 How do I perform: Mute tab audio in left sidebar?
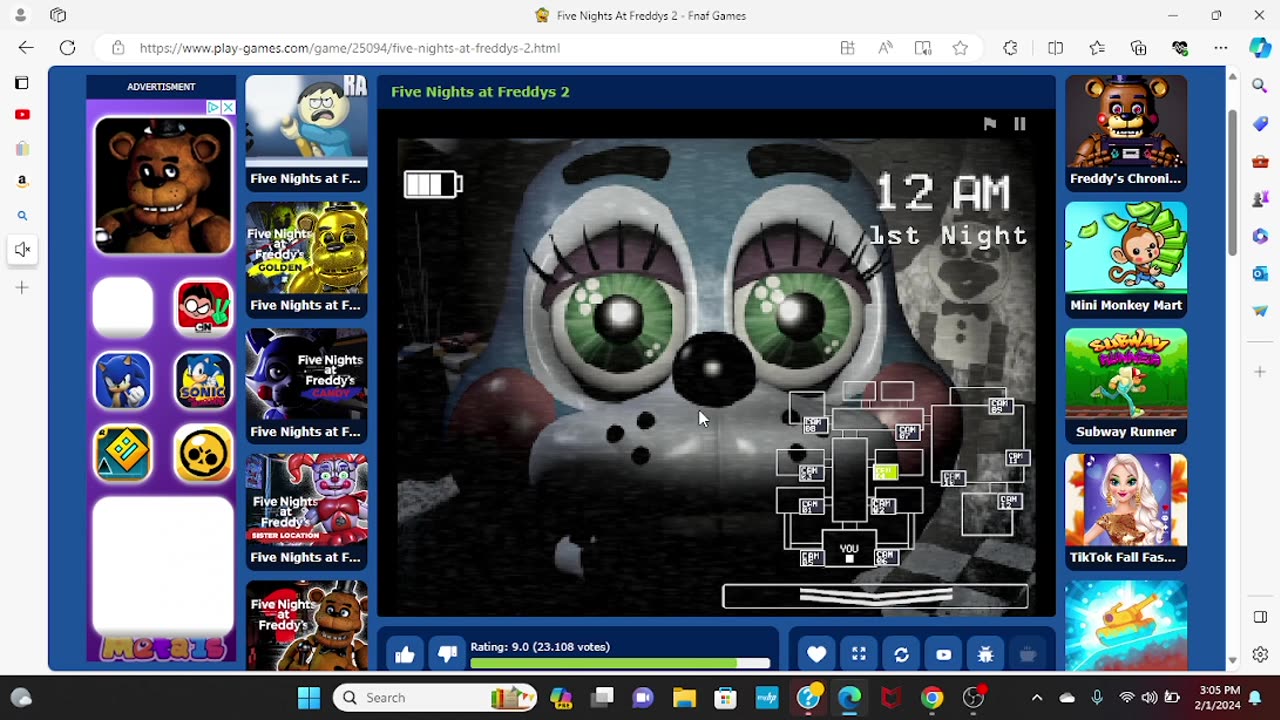coord(22,249)
